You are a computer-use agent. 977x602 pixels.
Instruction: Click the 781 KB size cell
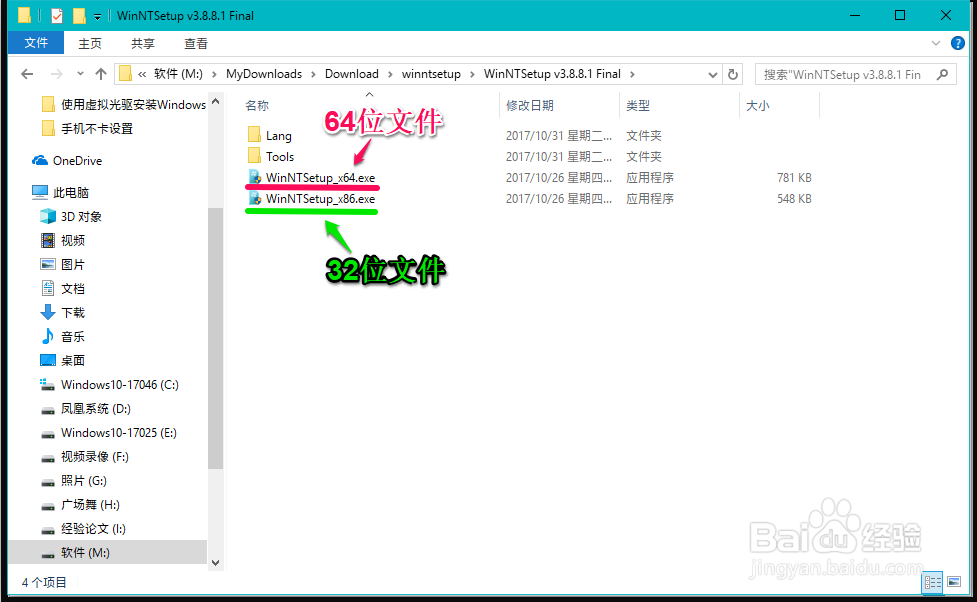tap(794, 178)
